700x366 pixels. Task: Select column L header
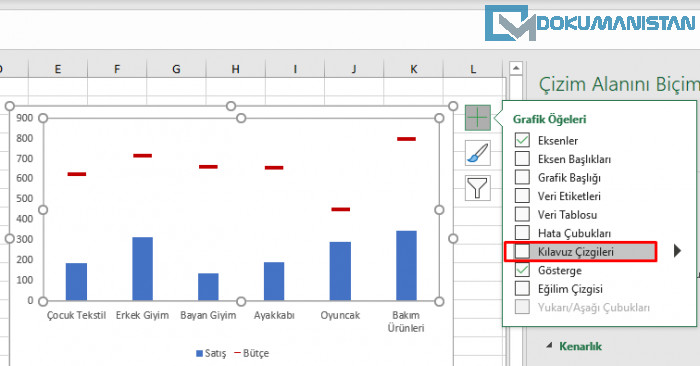(x=473, y=69)
